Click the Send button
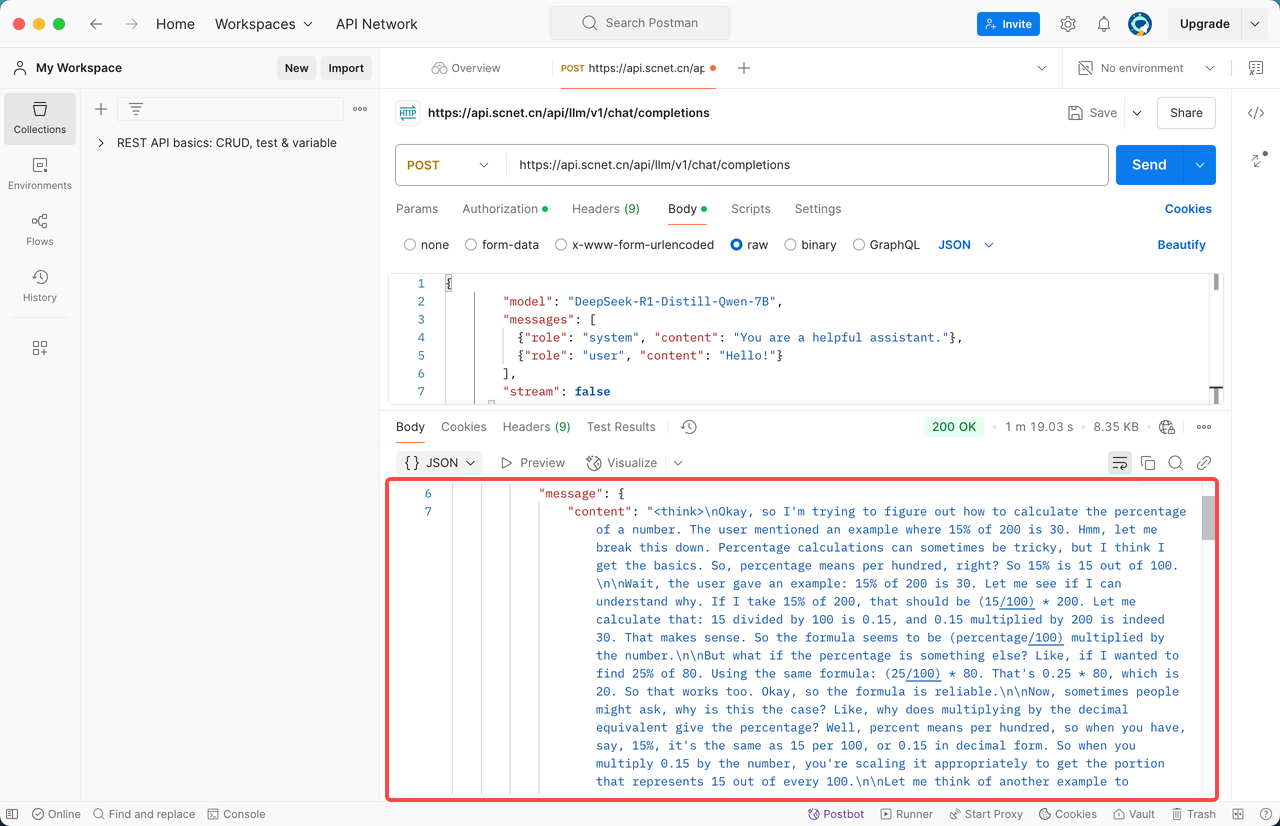The width and height of the screenshot is (1280, 826). (1148, 165)
